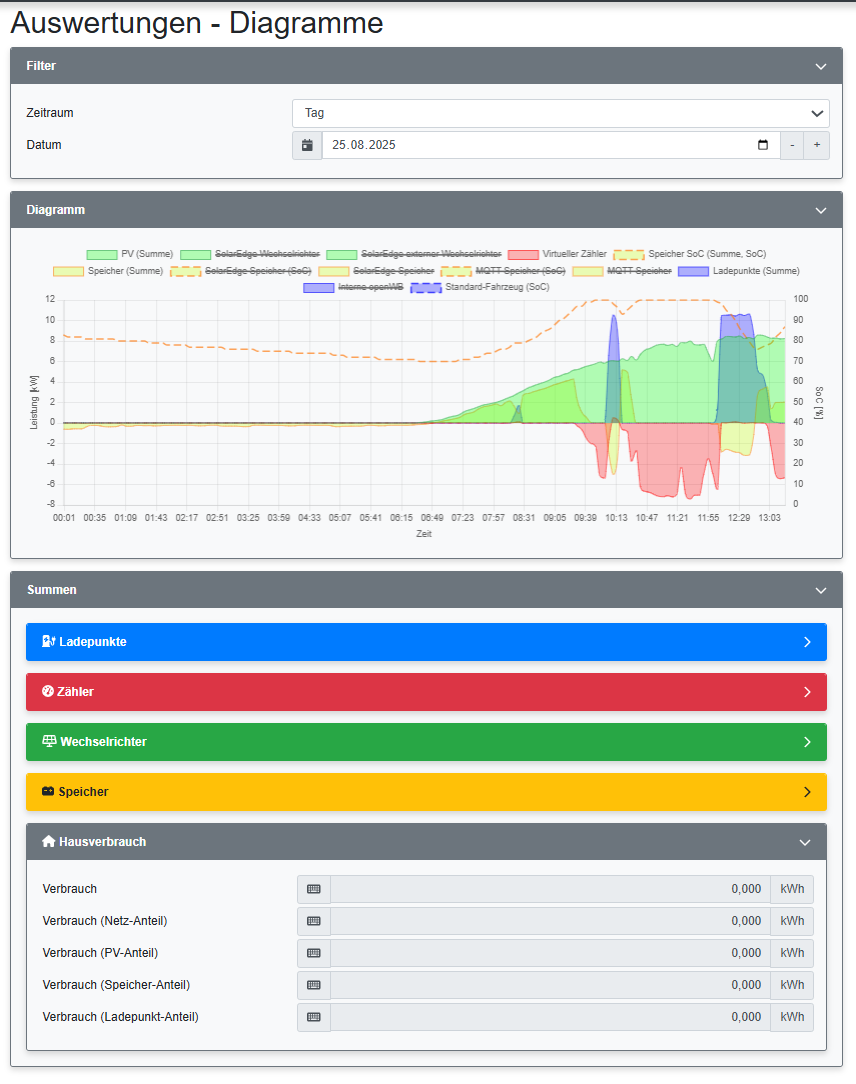The width and height of the screenshot is (856, 1084).
Task: Click inside the Datum date input field
Action: coord(500,145)
